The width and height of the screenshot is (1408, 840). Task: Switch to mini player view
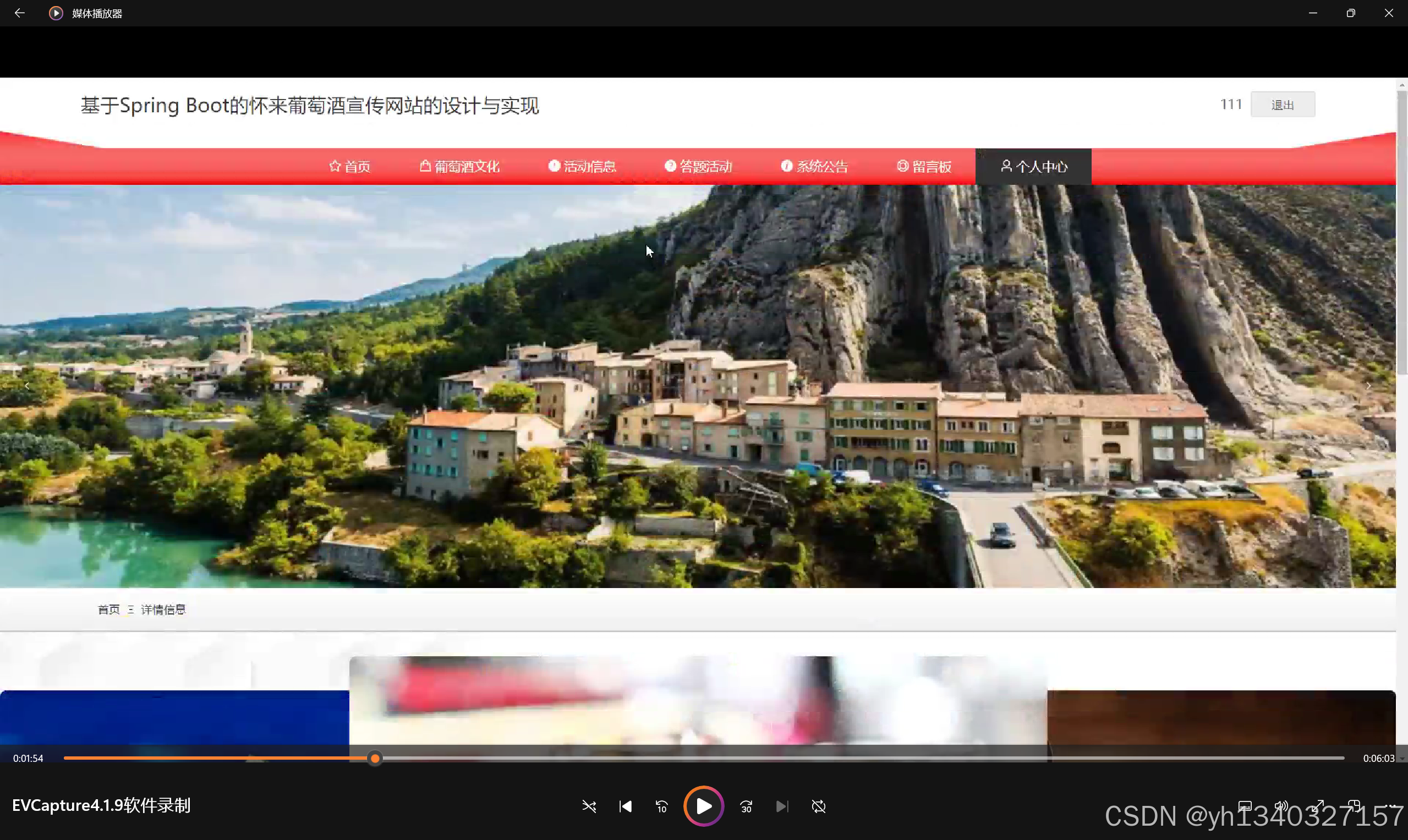[x=1354, y=806]
